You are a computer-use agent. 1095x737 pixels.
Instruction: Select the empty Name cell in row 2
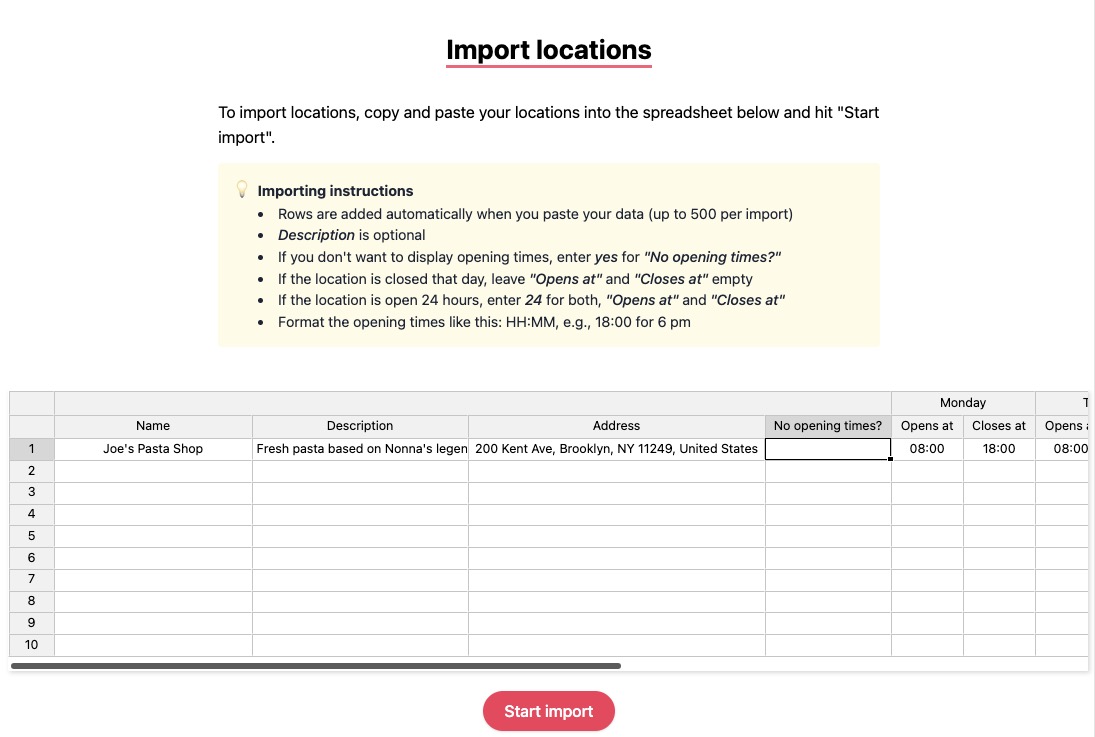pyautogui.click(x=153, y=470)
